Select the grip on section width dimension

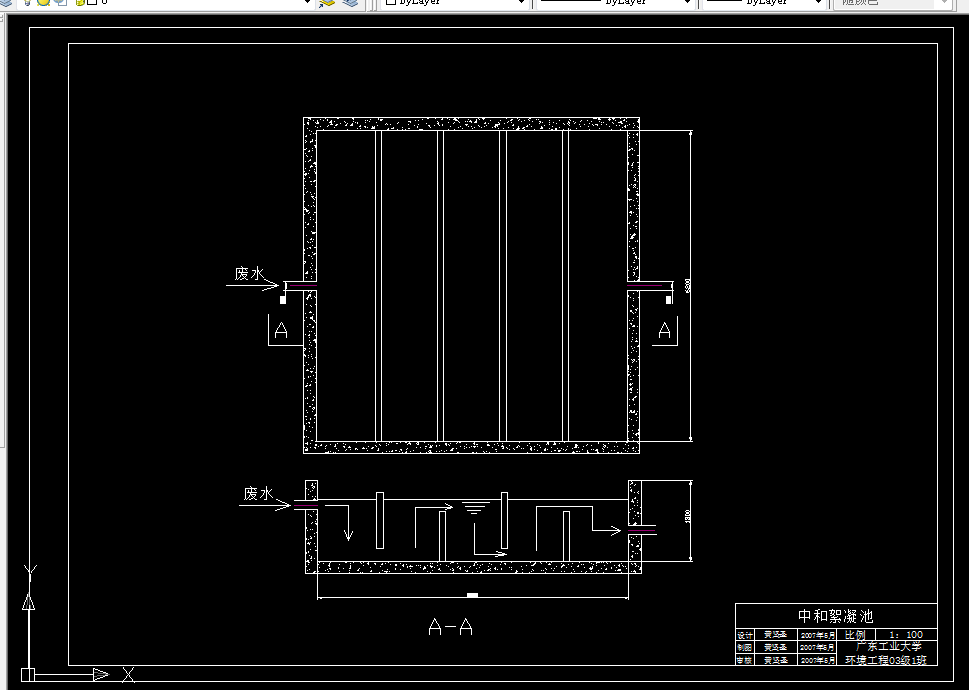coord(472,595)
